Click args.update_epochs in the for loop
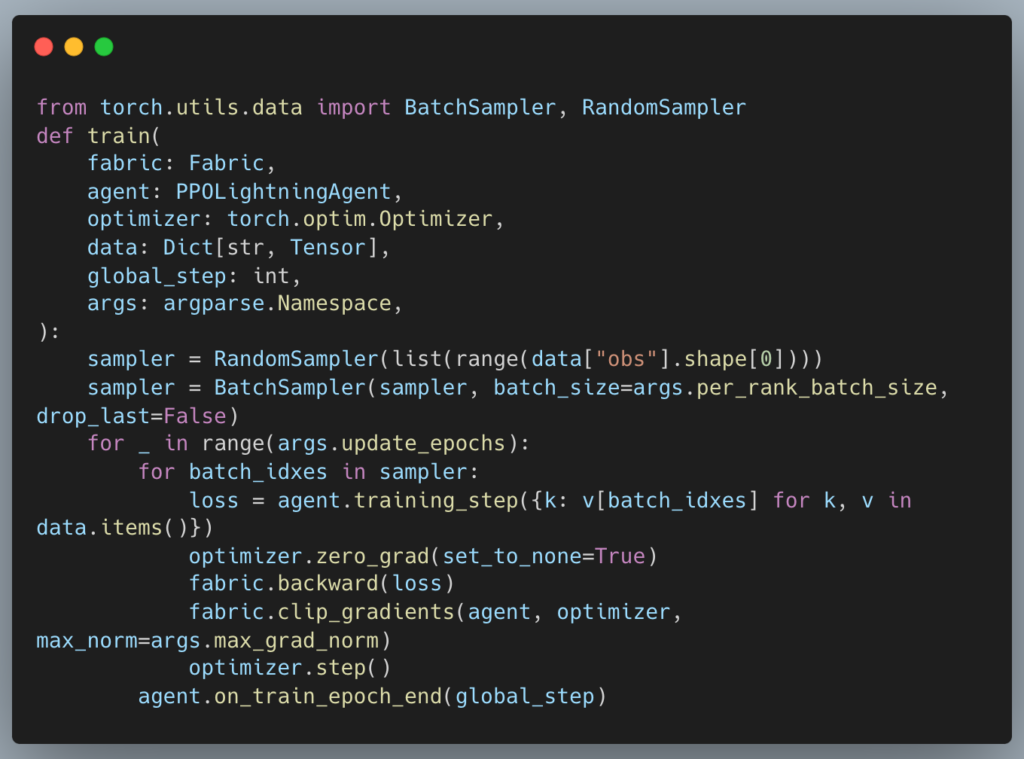The image size is (1024, 759). pyautogui.click(x=391, y=443)
